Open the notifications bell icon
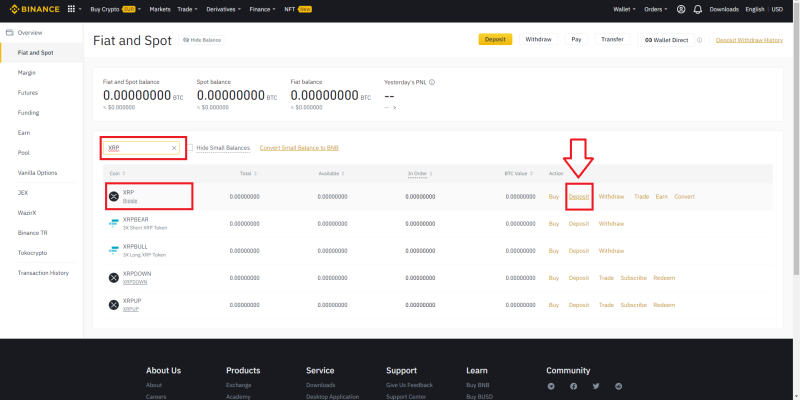800x400 pixels. tap(697, 9)
